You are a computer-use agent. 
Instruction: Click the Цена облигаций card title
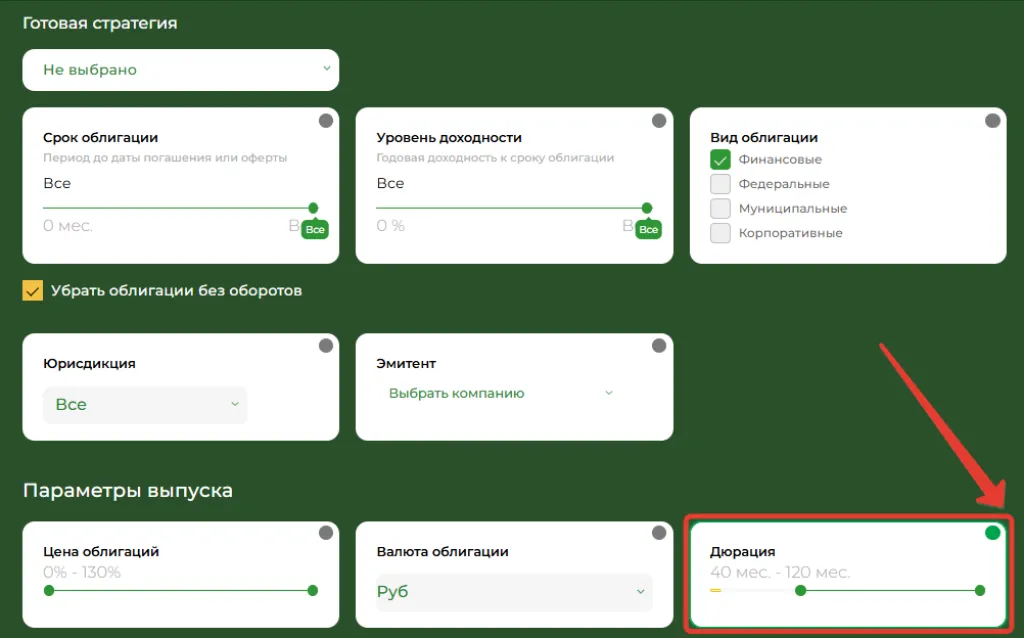pos(101,552)
